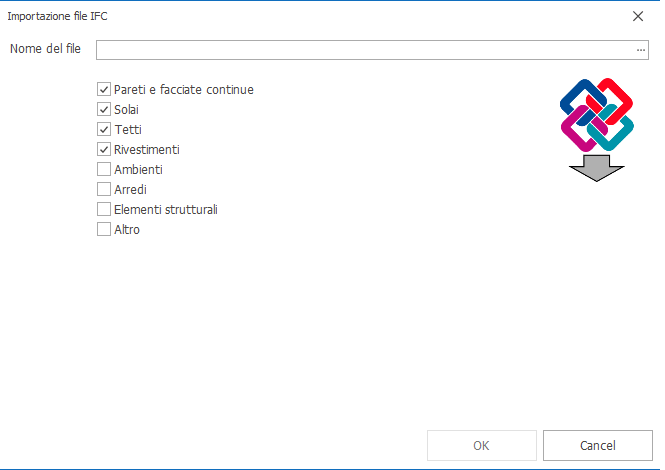Click the 'Pareti e facciate continue' label text

(x=184, y=90)
